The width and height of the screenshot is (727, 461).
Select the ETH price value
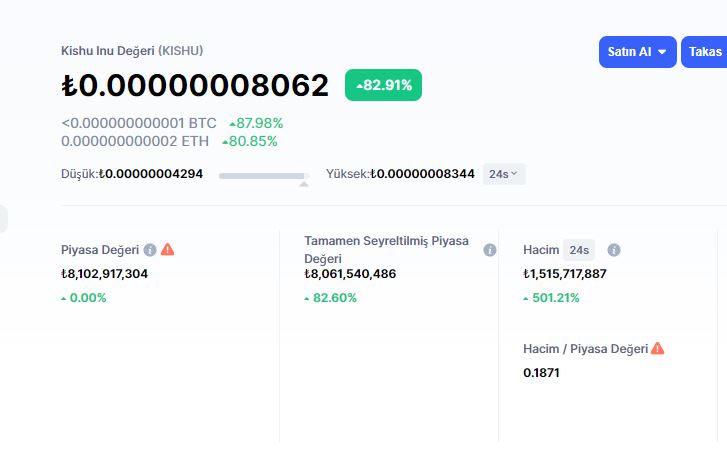click(x=139, y=141)
